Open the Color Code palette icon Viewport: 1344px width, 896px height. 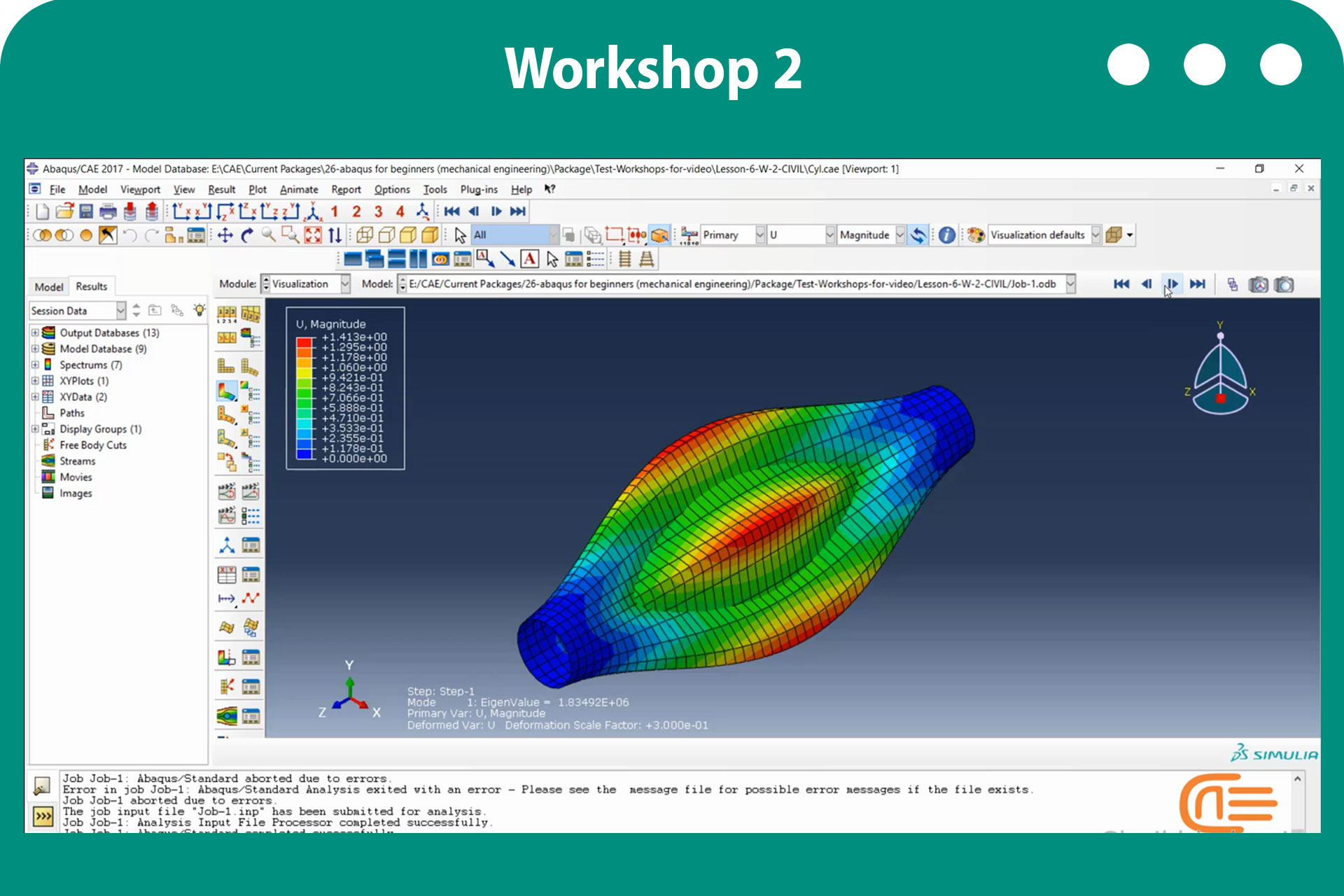[x=976, y=235]
